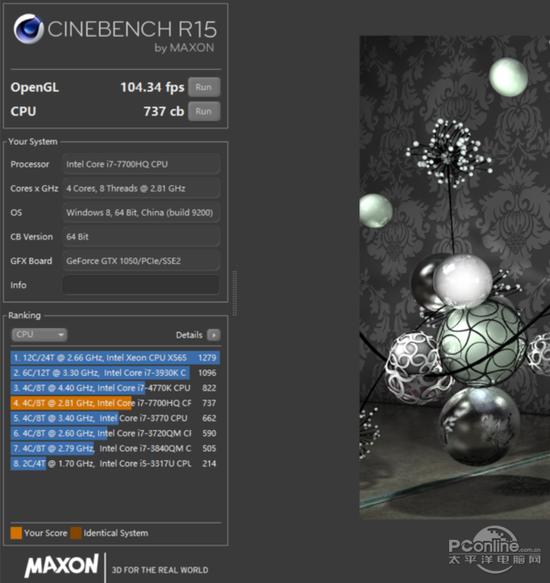Click the GFX Board field
Viewport: 550px width, 583px height.
click(141, 261)
